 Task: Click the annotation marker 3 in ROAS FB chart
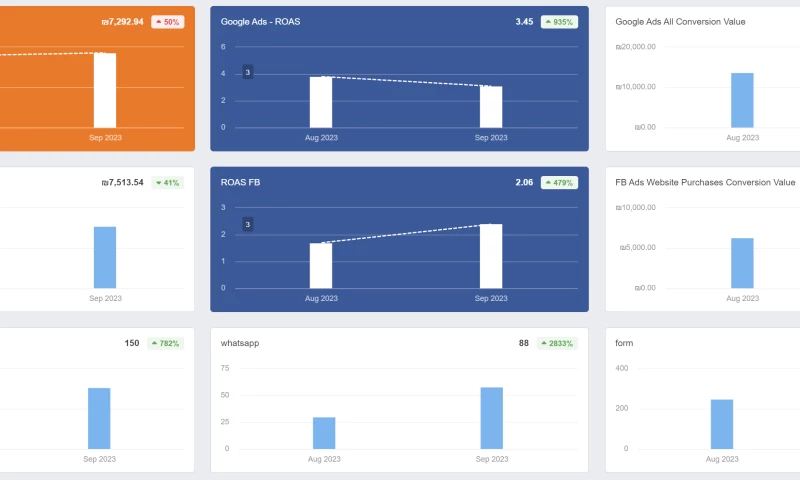pyautogui.click(x=247, y=224)
